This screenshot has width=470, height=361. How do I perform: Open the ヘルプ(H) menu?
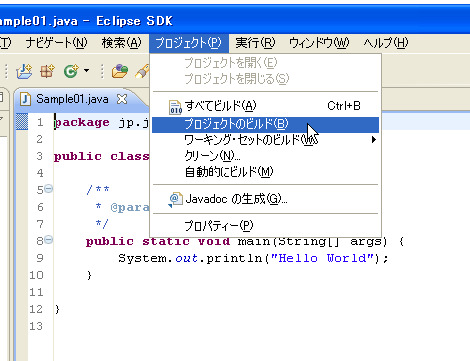pos(386,43)
